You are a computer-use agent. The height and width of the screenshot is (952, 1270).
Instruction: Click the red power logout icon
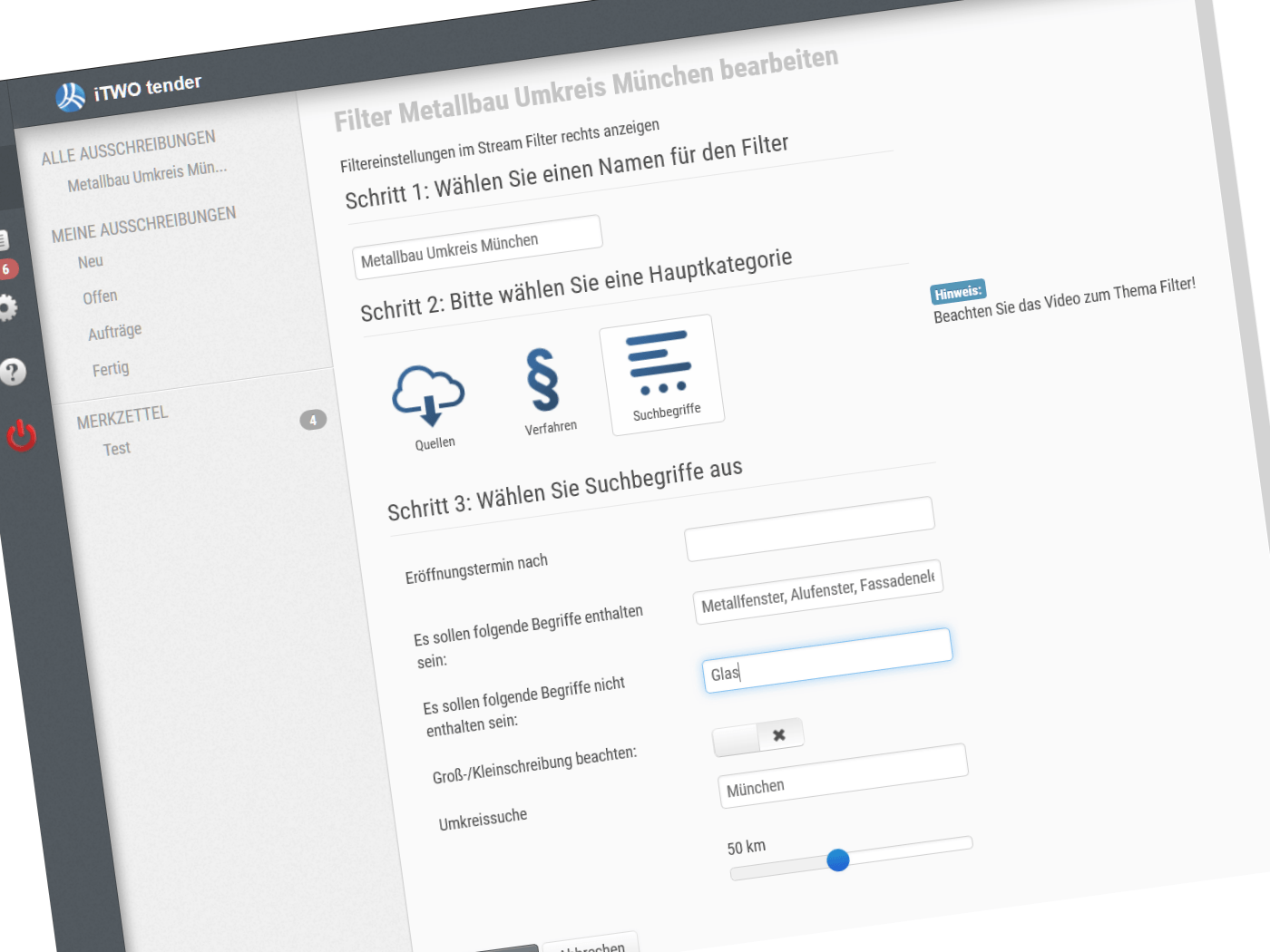click(x=21, y=436)
